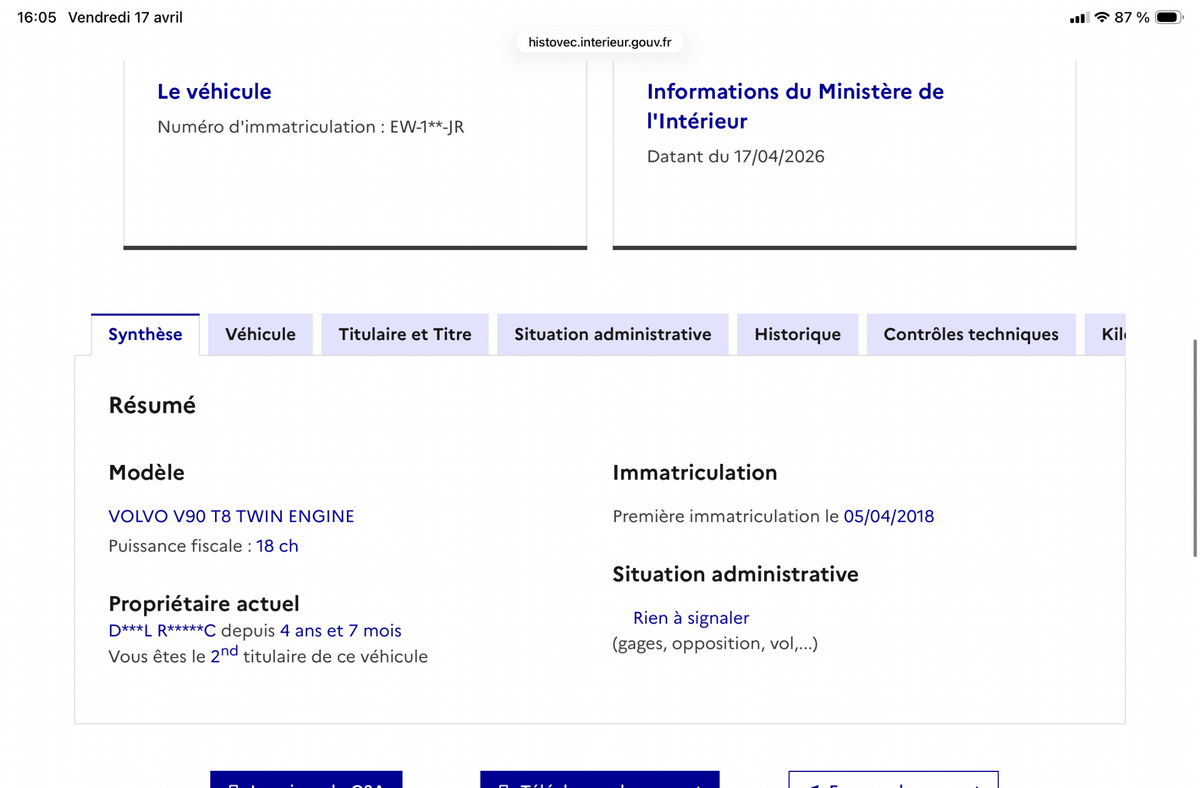Switch to the Véhicule tab
This screenshot has width=1200, height=788.
click(x=260, y=334)
